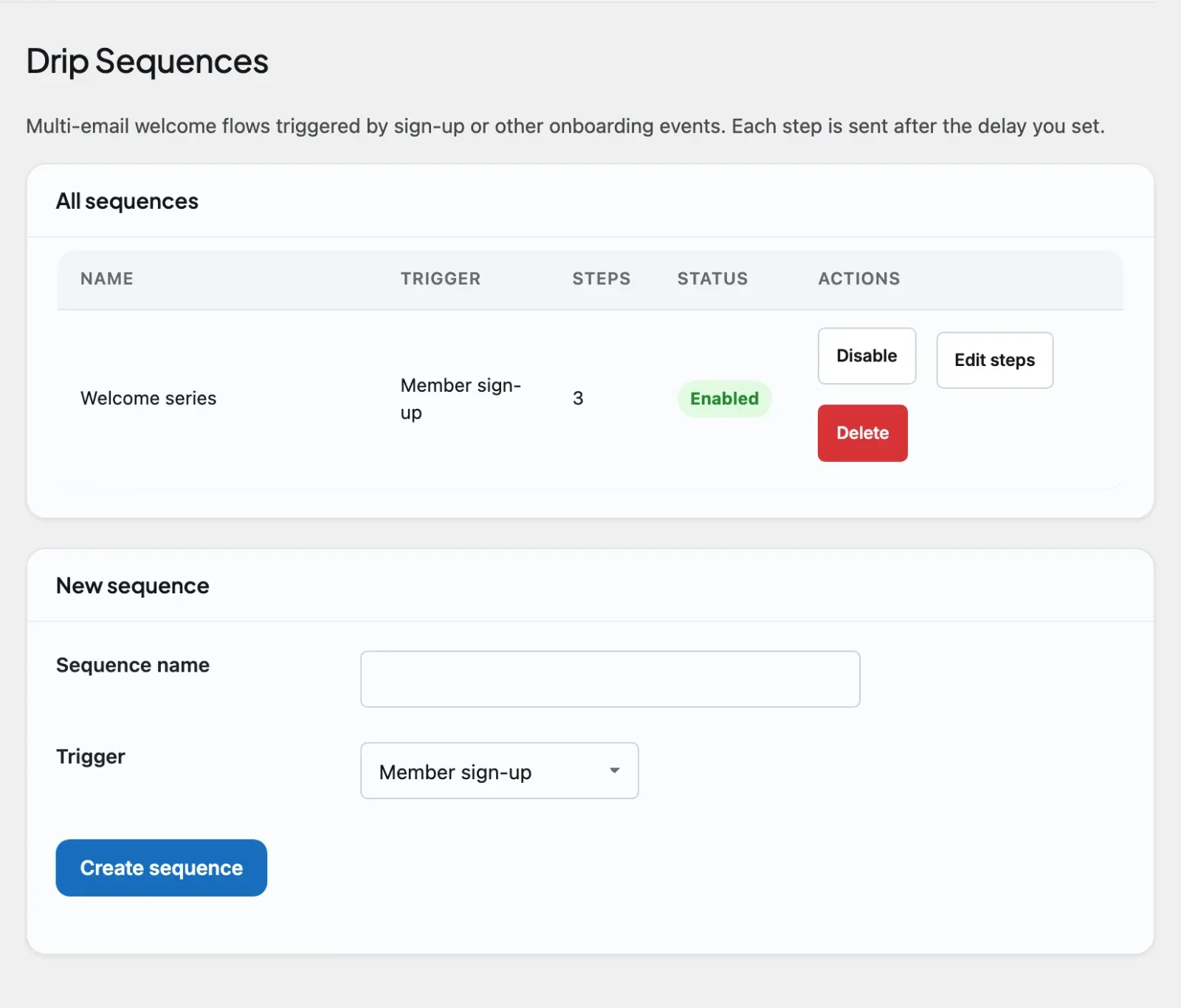Click the New sequence heading
The image size is (1181, 1008).
click(133, 586)
